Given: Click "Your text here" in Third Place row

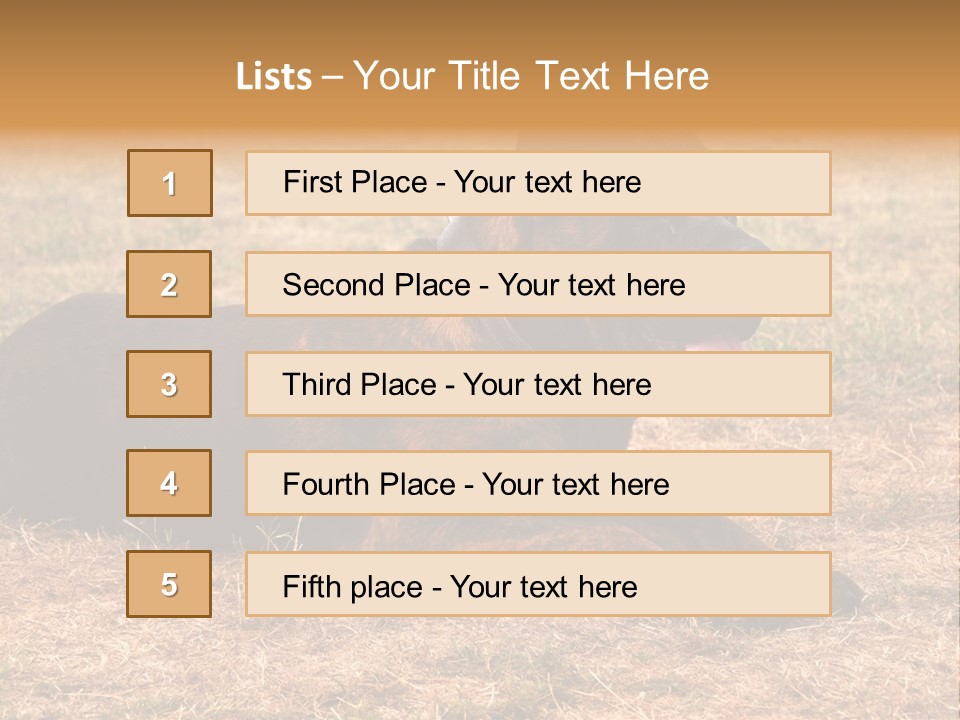Looking at the screenshot, I should [x=557, y=385].
